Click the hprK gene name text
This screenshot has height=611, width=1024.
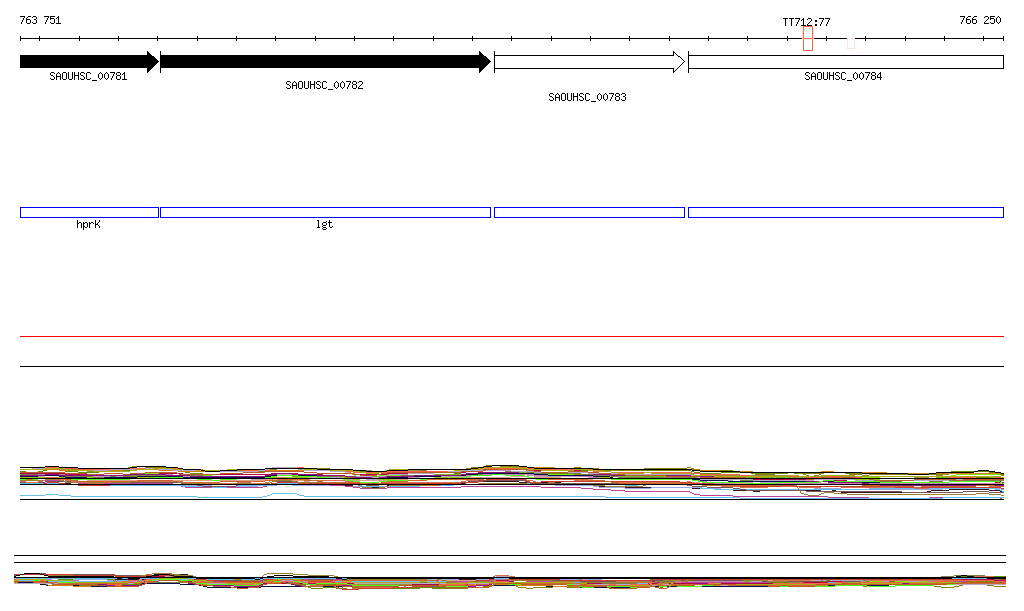pyautogui.click(x=88, y=225)
